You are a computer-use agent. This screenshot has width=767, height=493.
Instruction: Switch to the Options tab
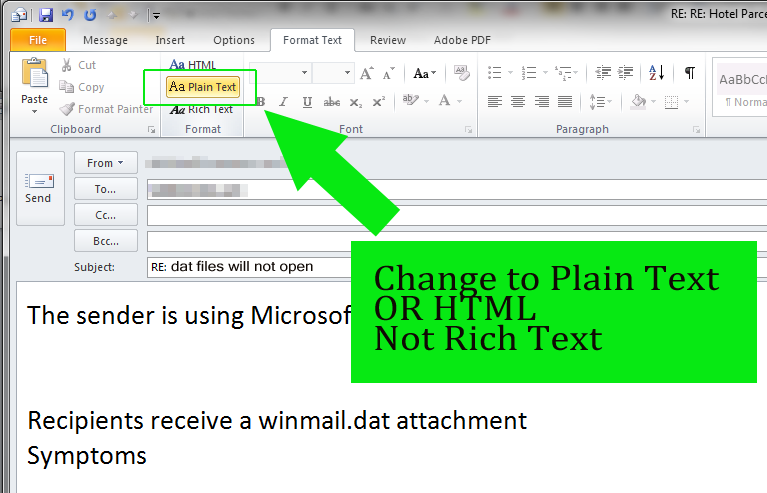click(234, 40)
